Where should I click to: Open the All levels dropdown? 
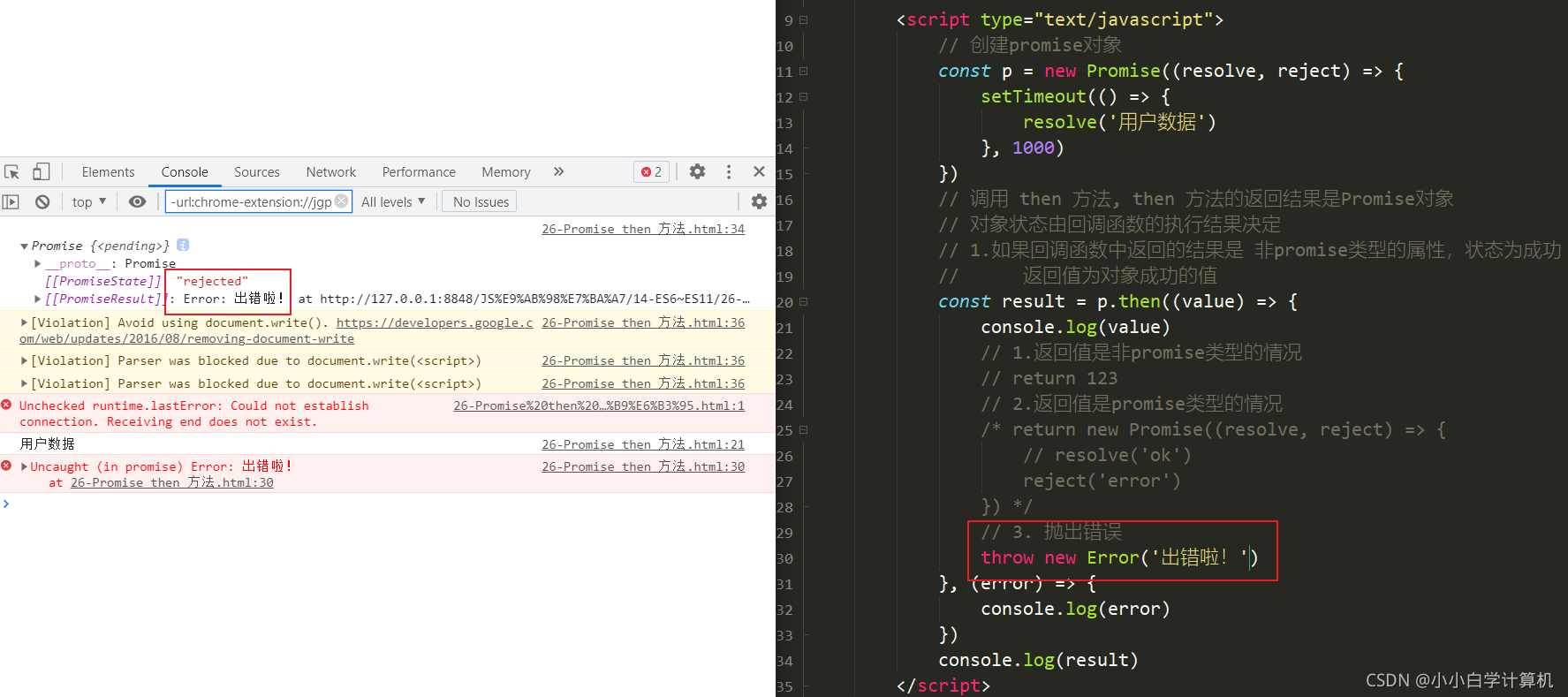point(393,201)
